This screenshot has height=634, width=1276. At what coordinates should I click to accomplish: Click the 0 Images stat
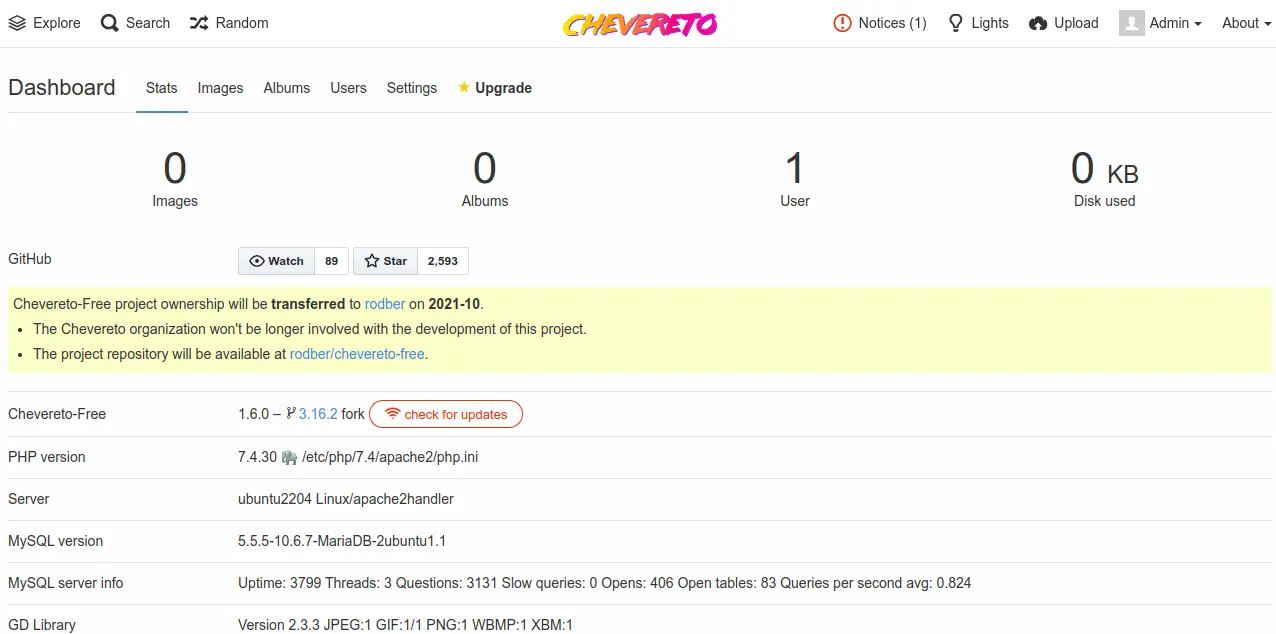pyautogui.click(x=175, y=179)
